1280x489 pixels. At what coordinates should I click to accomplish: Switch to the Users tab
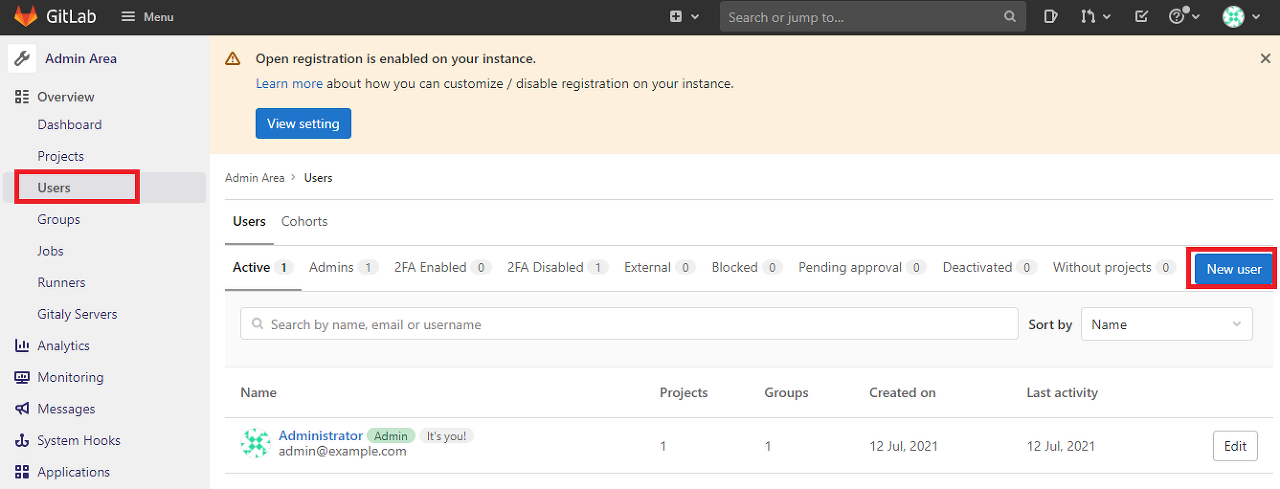[249, 222]
